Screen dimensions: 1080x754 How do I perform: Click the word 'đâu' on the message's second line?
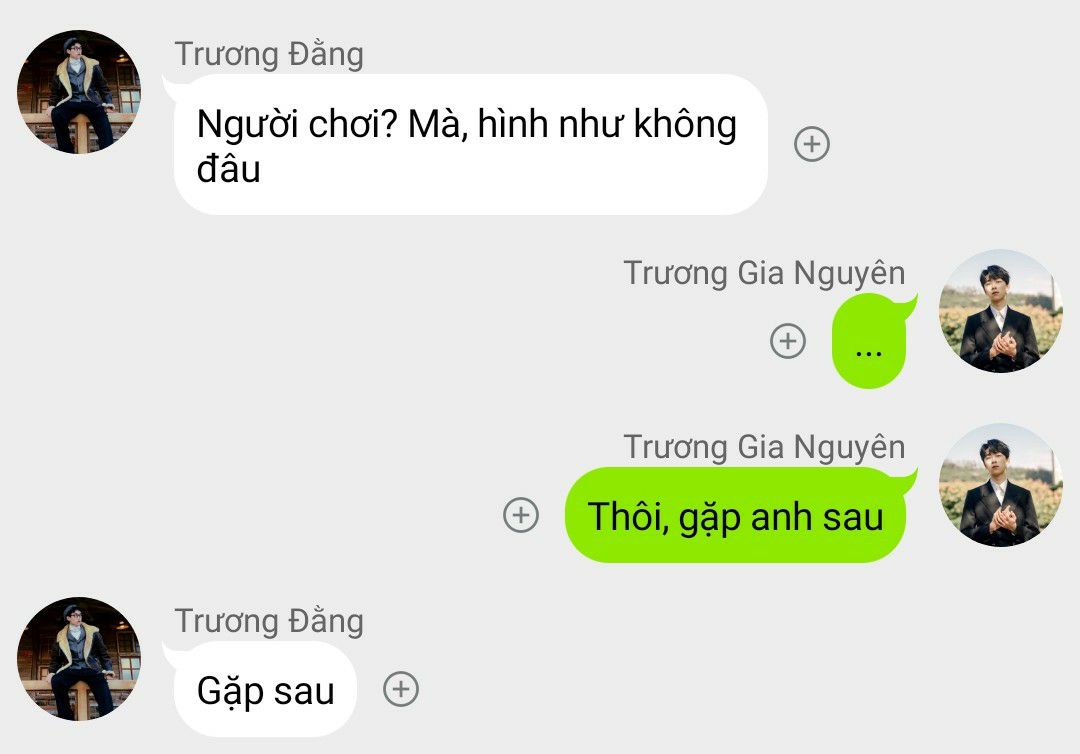(x=228, y=169)
